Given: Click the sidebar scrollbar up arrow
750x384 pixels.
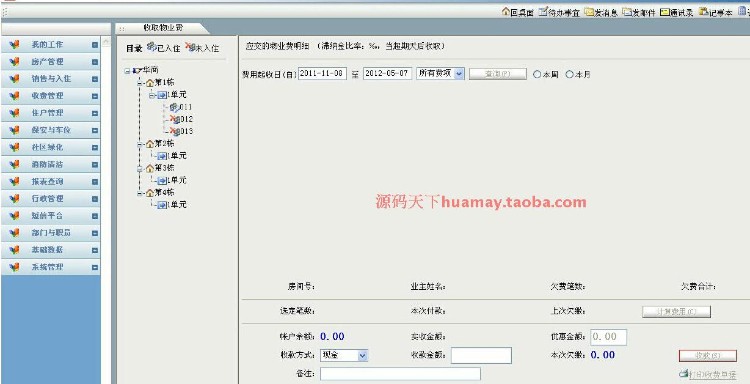Looking at the screenshot, I should coord(106,42).
